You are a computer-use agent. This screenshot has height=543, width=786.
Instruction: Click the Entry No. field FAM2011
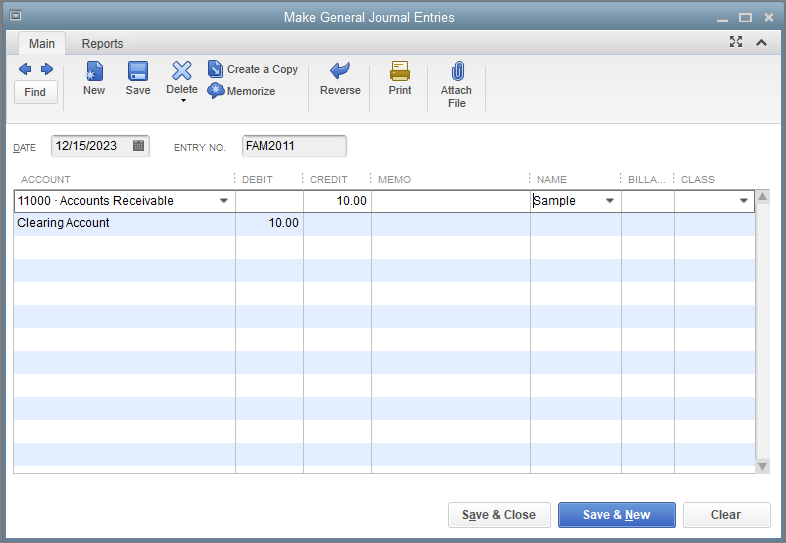click(x=294, y=146)
